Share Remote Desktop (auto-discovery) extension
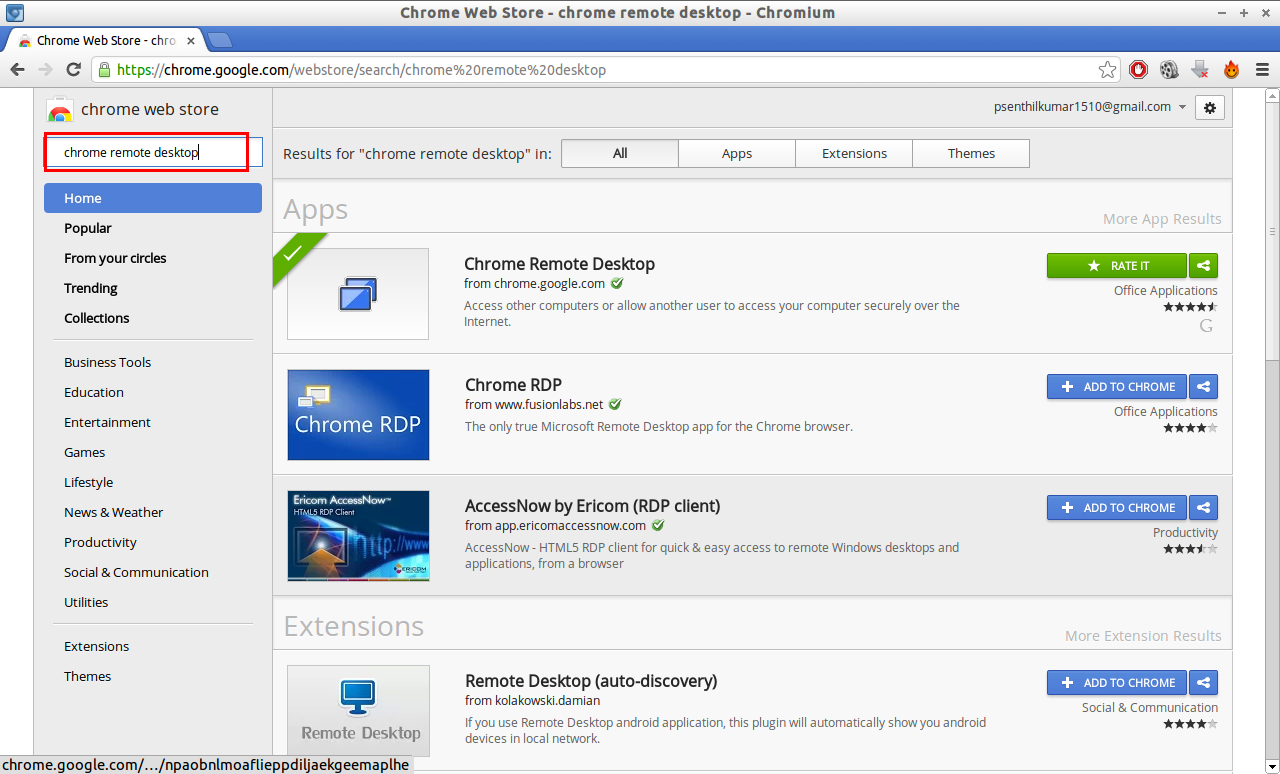The width and height of the screenshot is (1280, 774). click(x=1204, y=683)
